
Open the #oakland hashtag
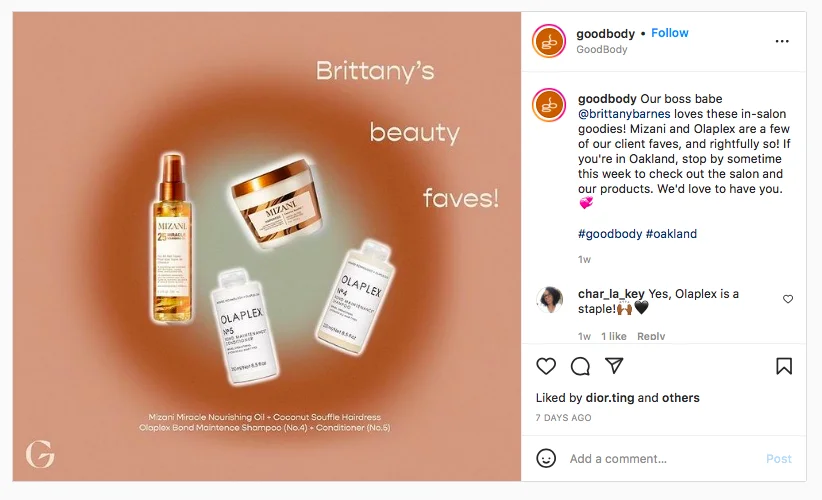[x=671, y=234]
